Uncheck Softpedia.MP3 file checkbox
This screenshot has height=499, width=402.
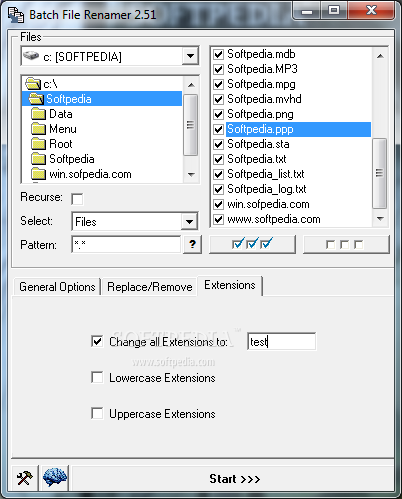click(x=218, y=69)
